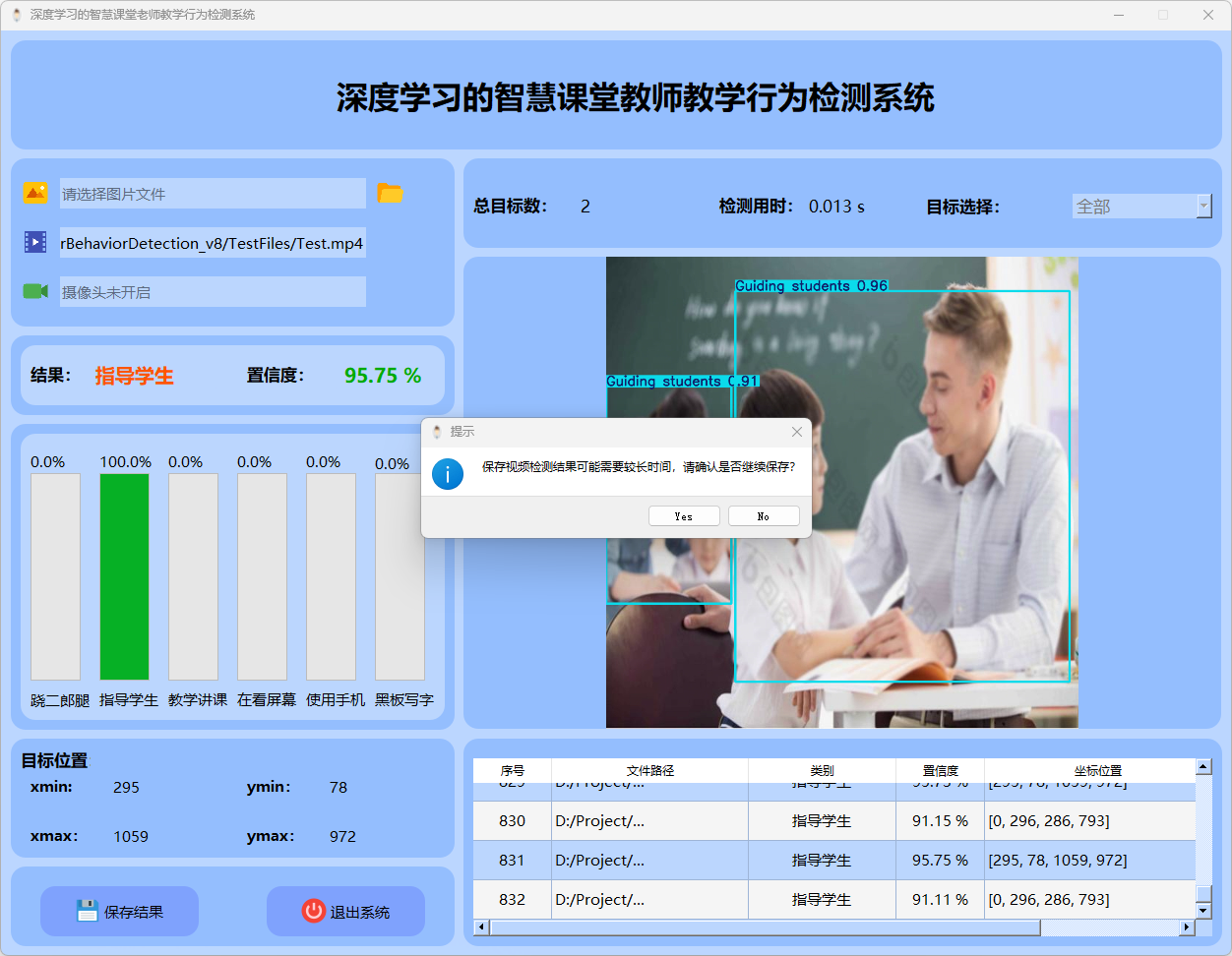This screenshot has height=956, width=1232.
Task: Click the image file picture icon
Action: 35,193
